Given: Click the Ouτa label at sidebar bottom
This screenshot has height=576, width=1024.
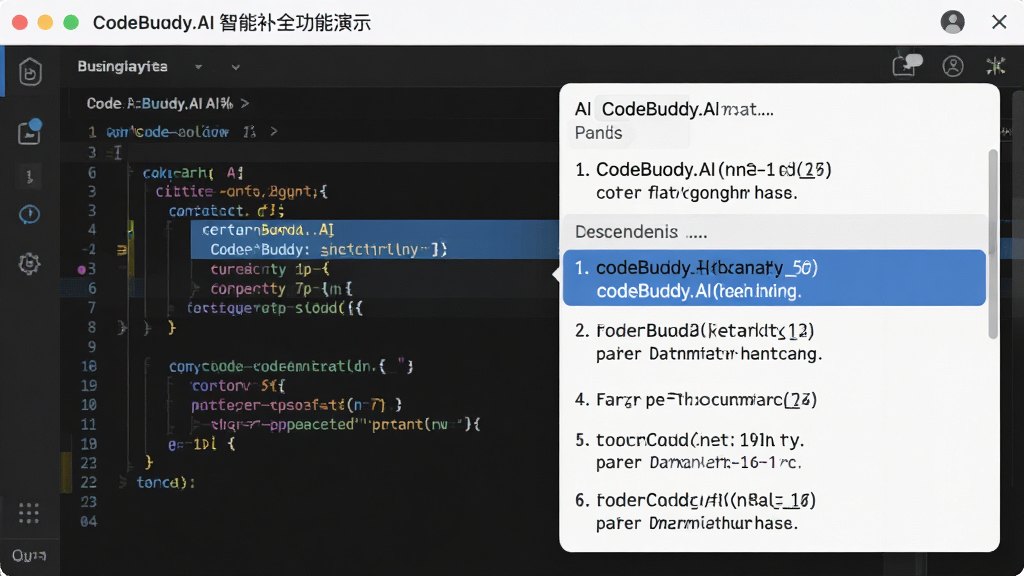Looking at the screenshot, I should (29, 556).
